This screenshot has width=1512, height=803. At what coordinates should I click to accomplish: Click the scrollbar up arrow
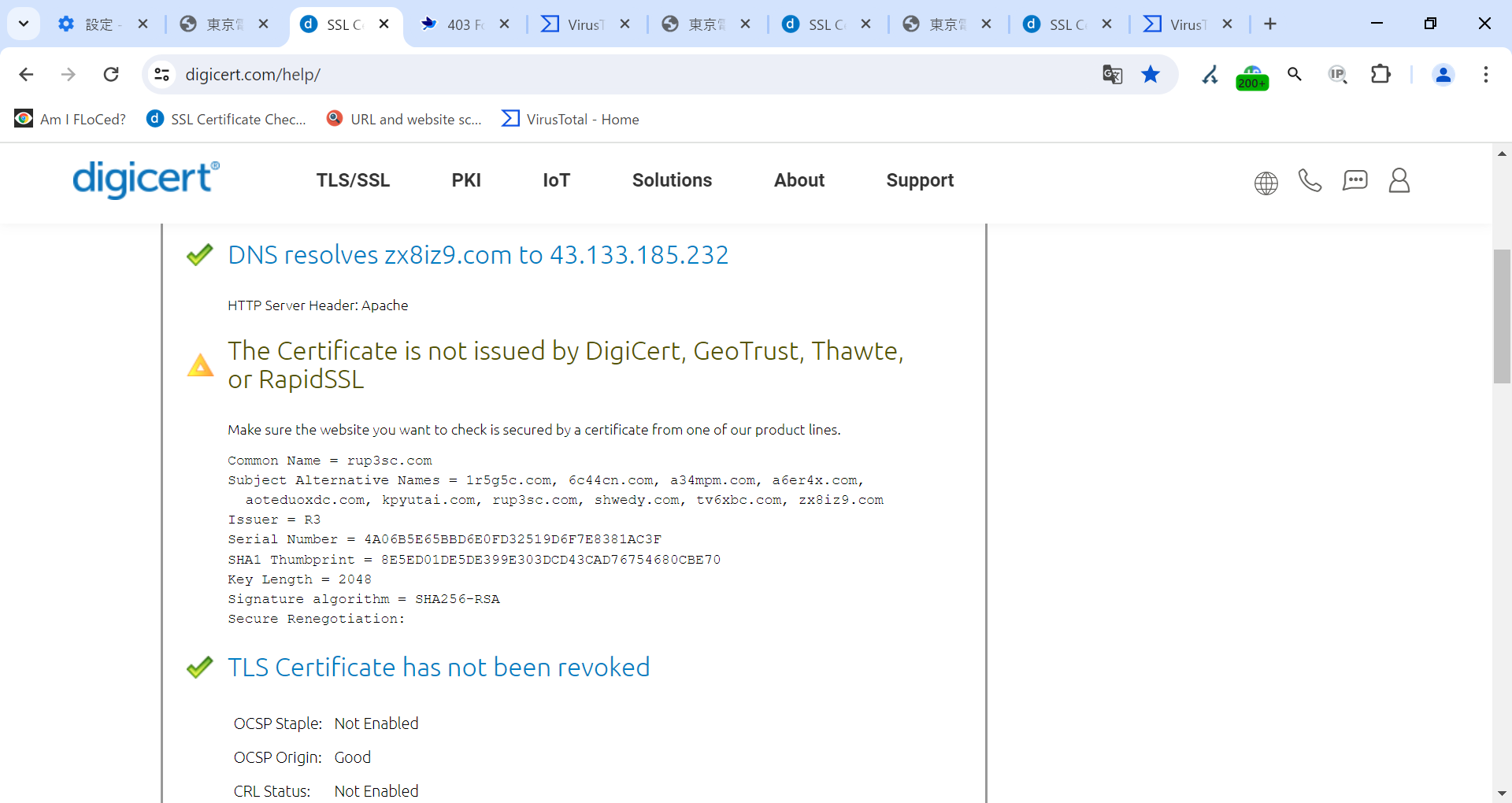click(x=1502, y=154)
